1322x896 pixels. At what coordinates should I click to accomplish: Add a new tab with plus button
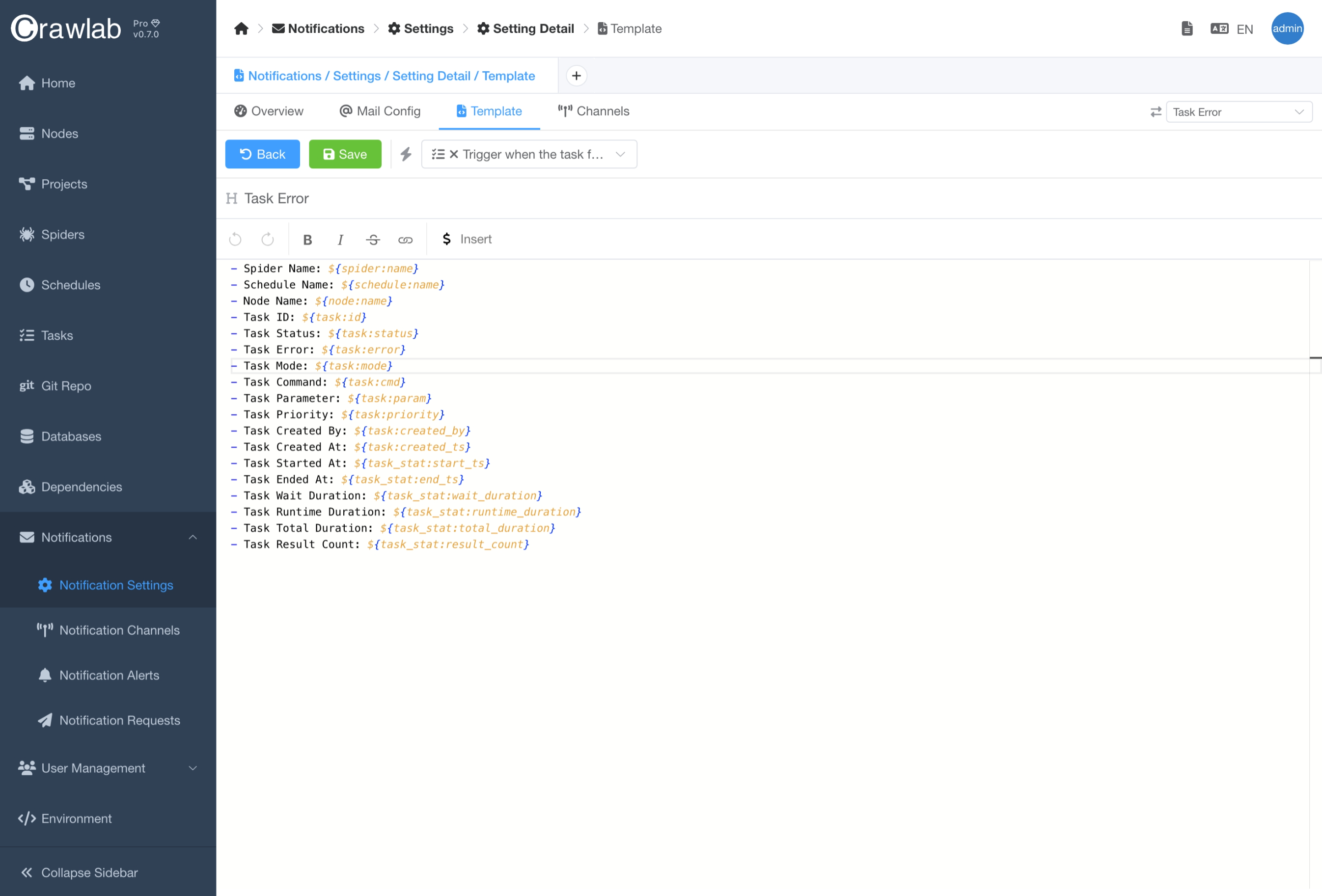[x=576, y=76]
